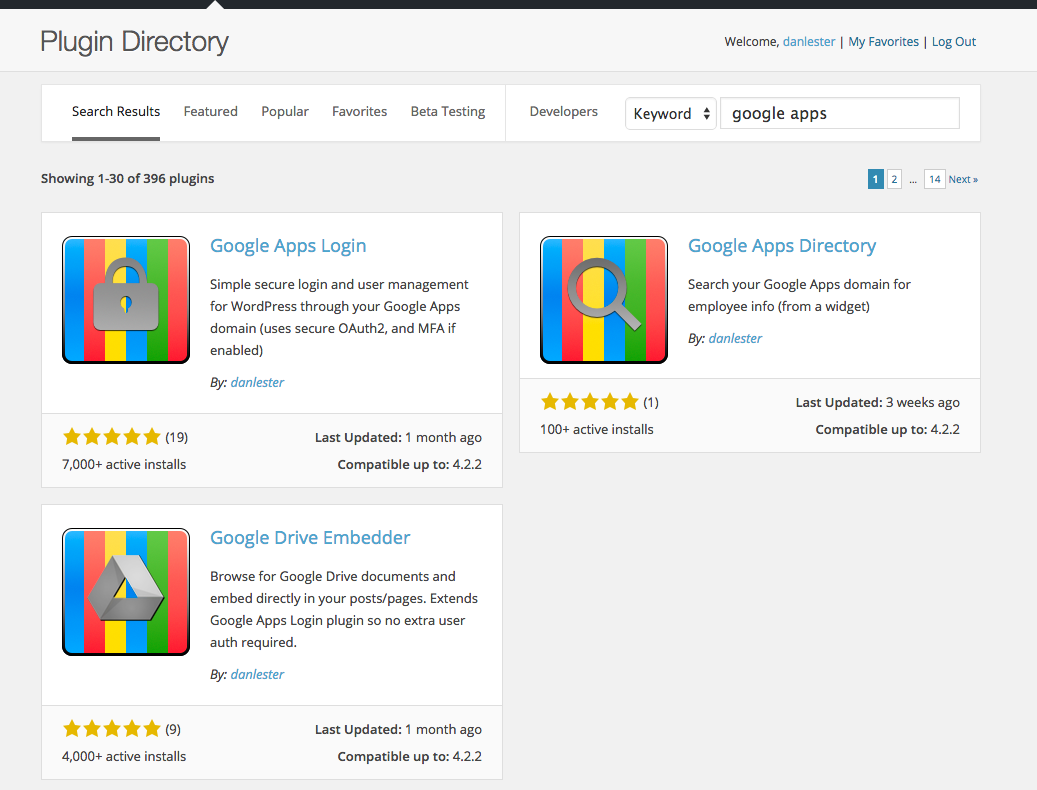The height and width of the screenshot is (790, 1037).
Task: Click the Google Apps Directory magnifier icon
Action: click(x=604, y=300)
